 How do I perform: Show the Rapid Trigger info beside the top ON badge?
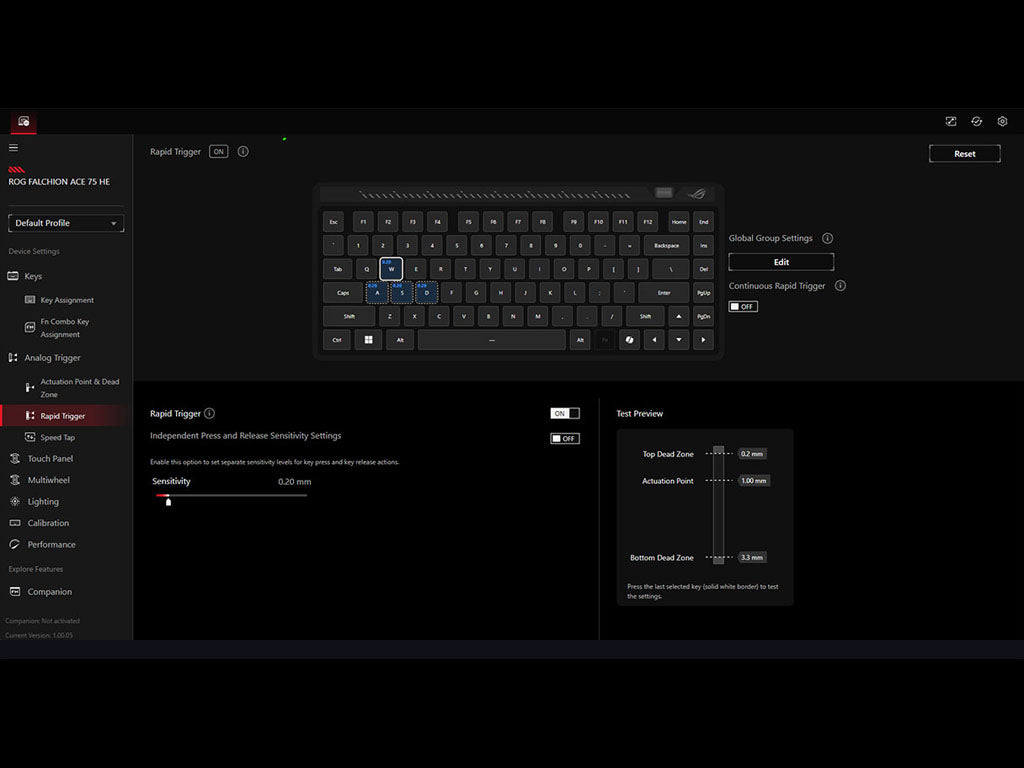click(243, 152)
